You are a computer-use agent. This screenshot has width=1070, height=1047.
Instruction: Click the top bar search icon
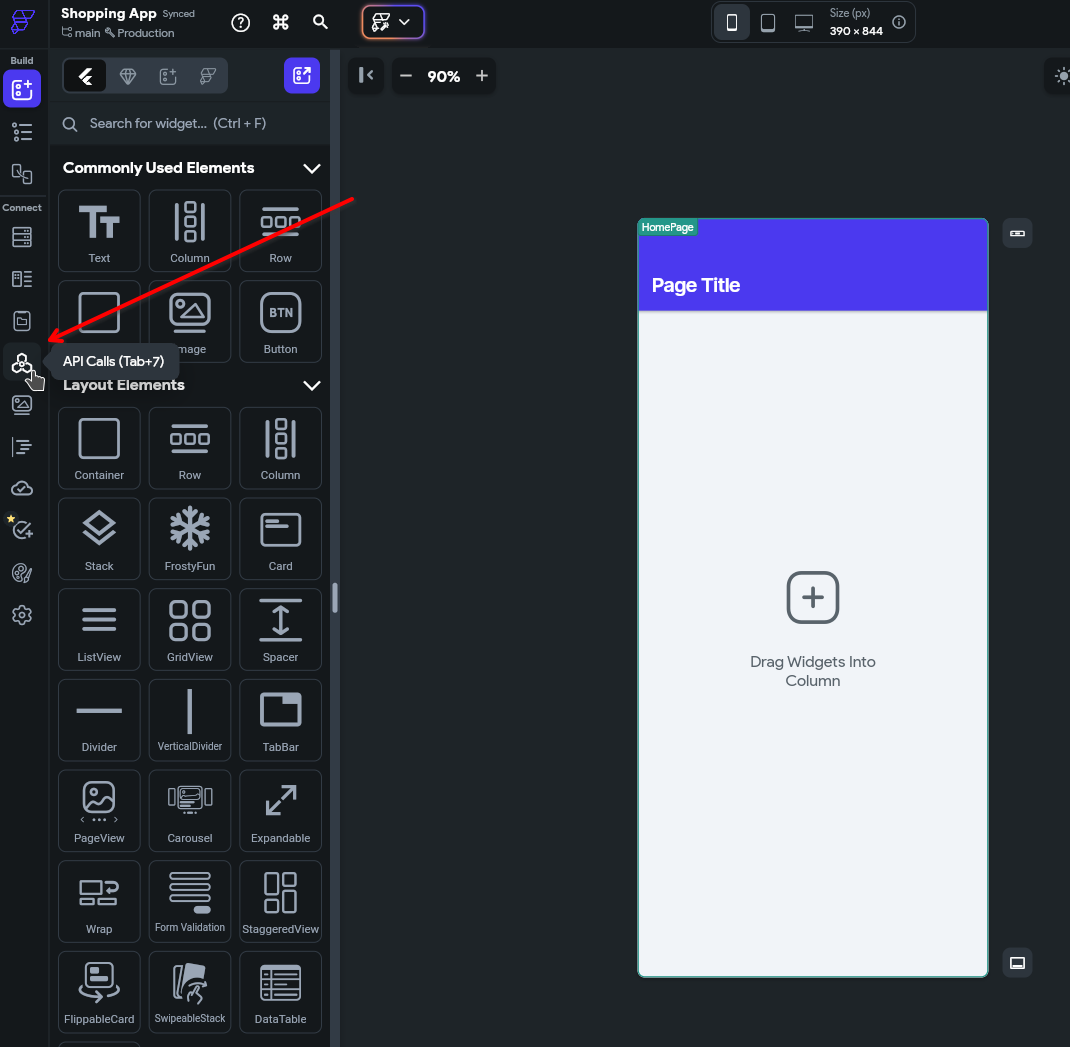[320, 22]
